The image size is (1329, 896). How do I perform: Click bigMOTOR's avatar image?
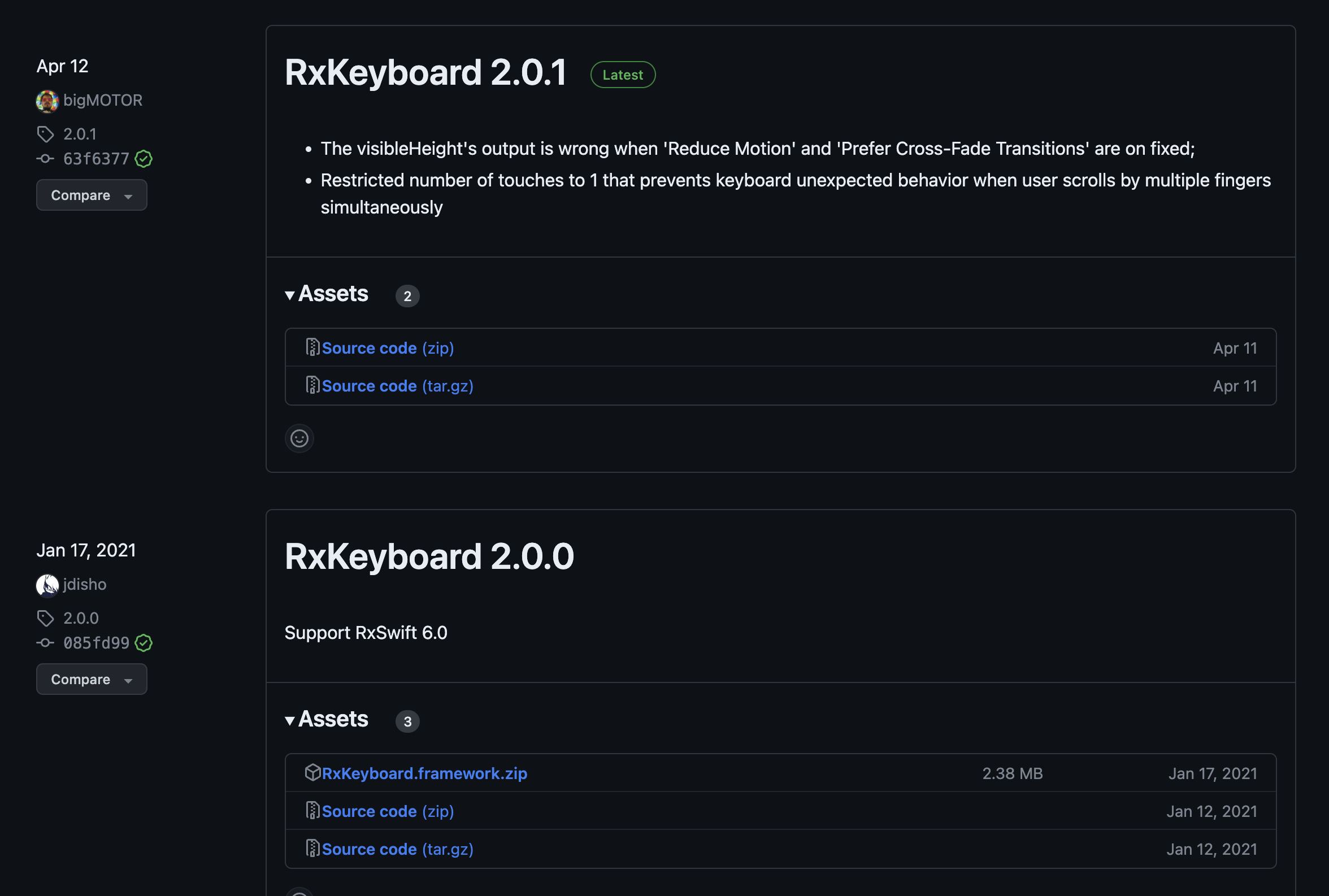pyautogui.click(x=47, y=101)
